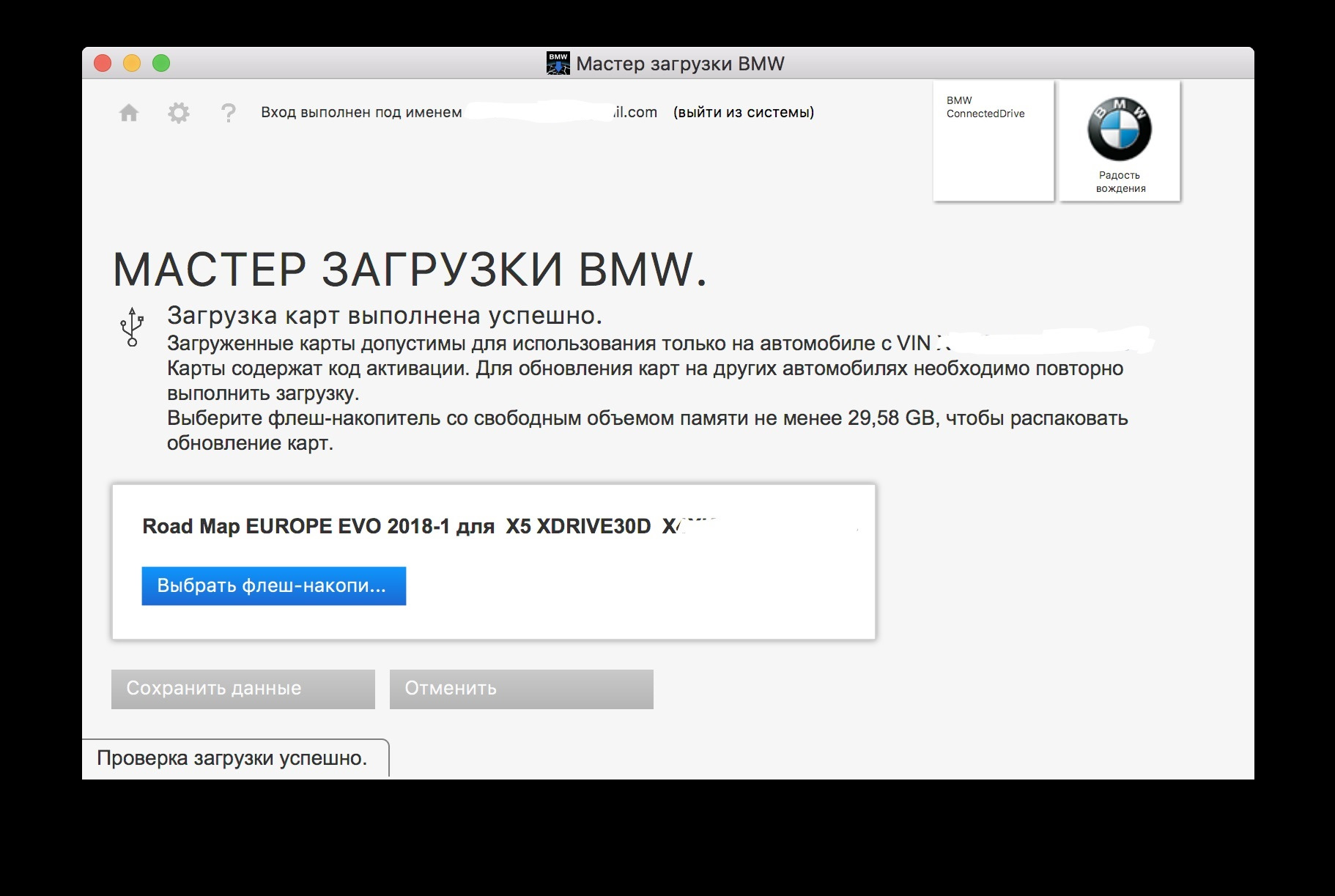The height and width of the screenshot is (896, 1335).
Task: Click the status message "Проверка загрузки успешно"
Action: click(233, 760)
